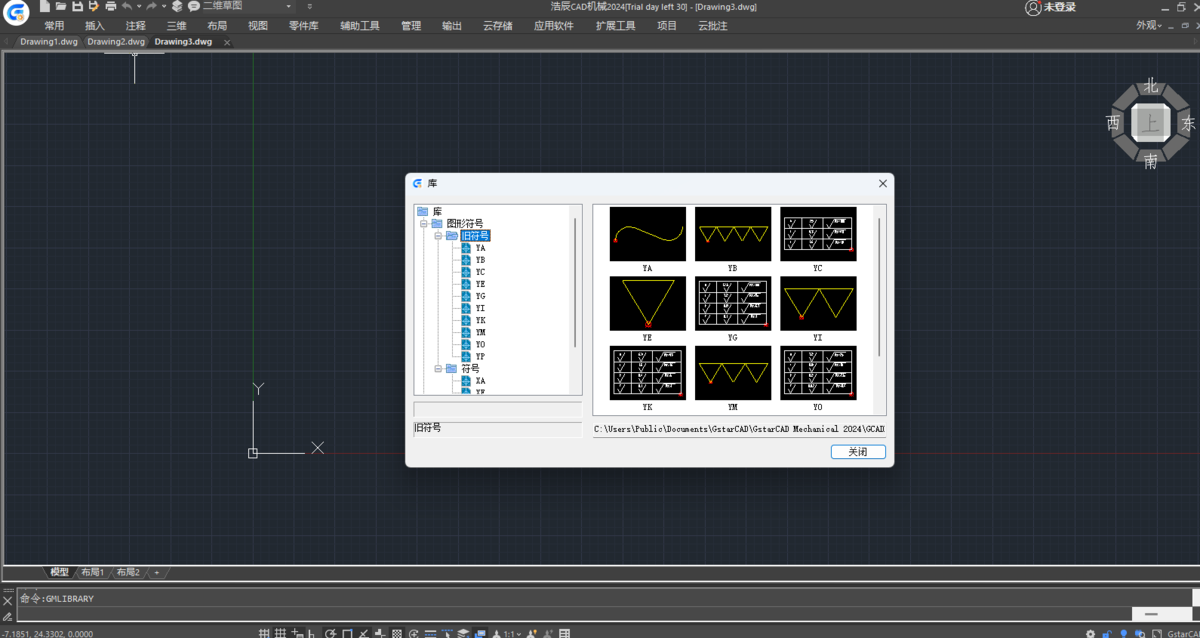Open the undo history dropdown arrow

(x=139, y=6)
